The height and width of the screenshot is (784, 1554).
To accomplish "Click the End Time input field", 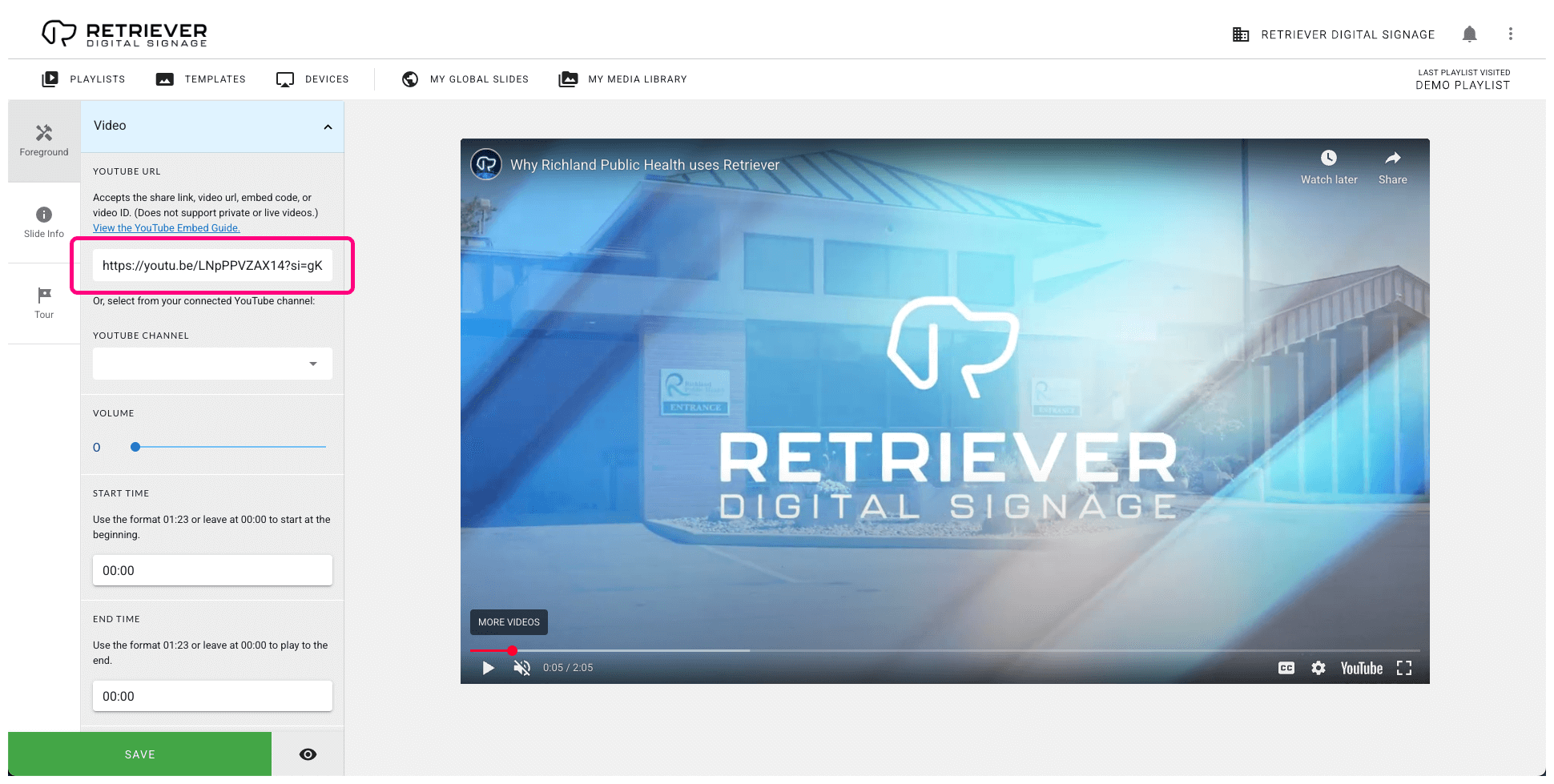I will pos(212,696).
